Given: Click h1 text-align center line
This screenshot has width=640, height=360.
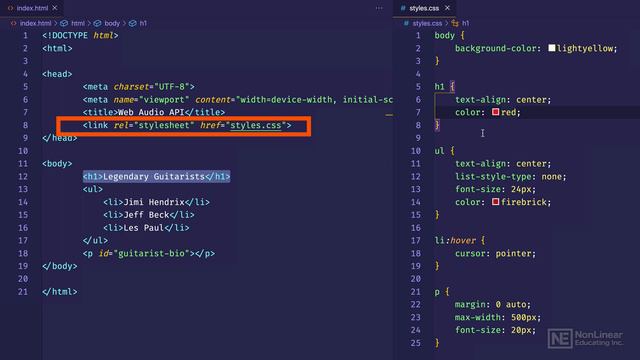Looking at the screenshot, I should coord(503,100).
